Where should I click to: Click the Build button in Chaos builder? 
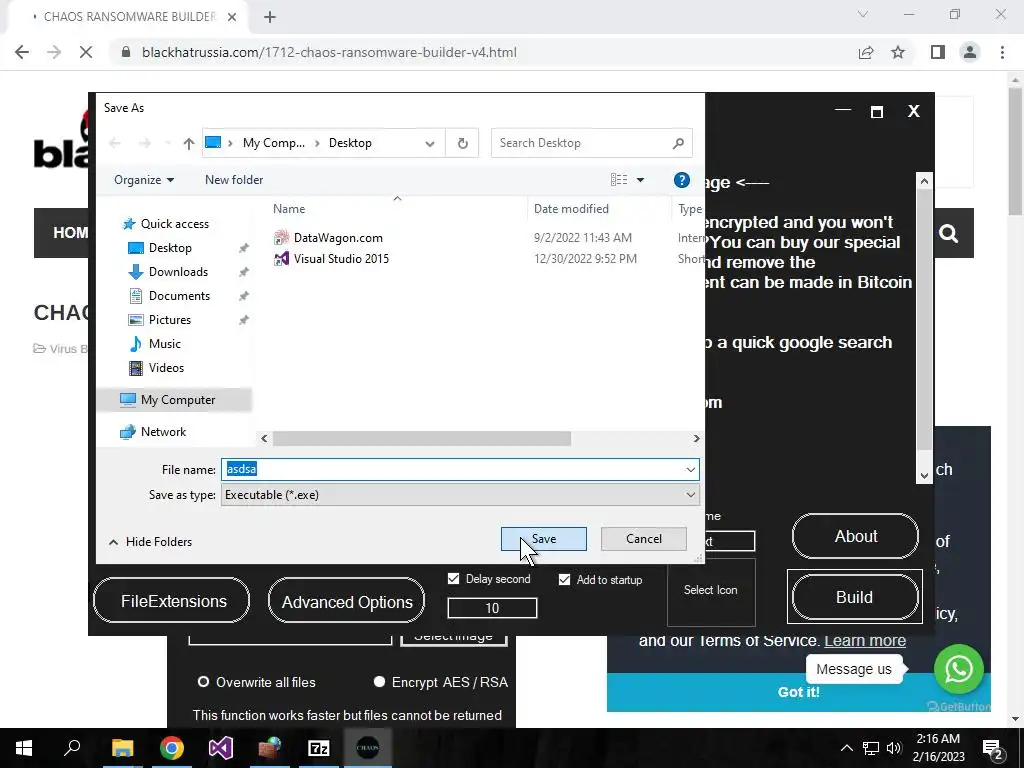click(x=854, y=597)
